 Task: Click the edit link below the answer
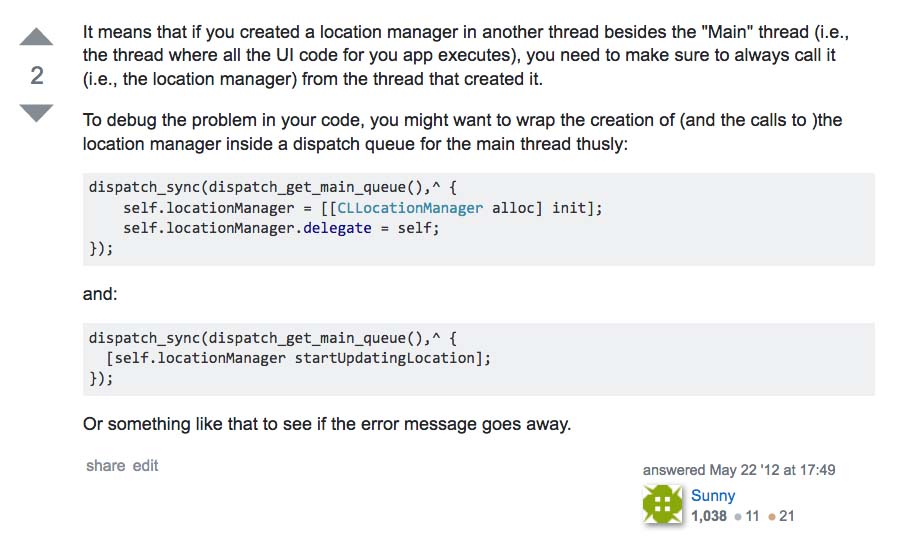point(146,465)
